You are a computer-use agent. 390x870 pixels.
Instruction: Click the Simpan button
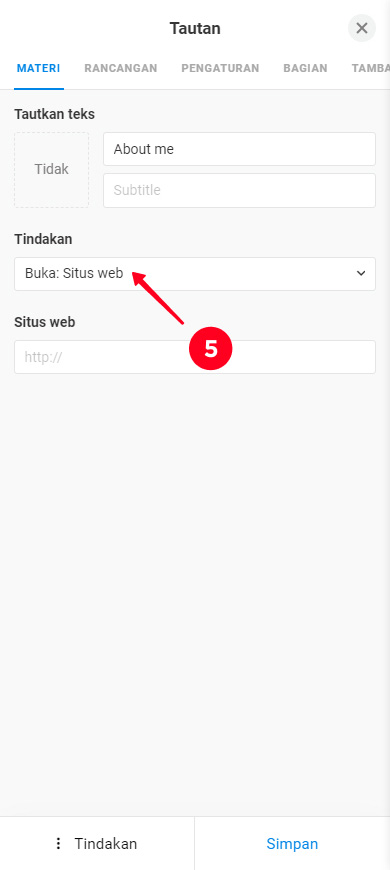(x=292, y=844)
